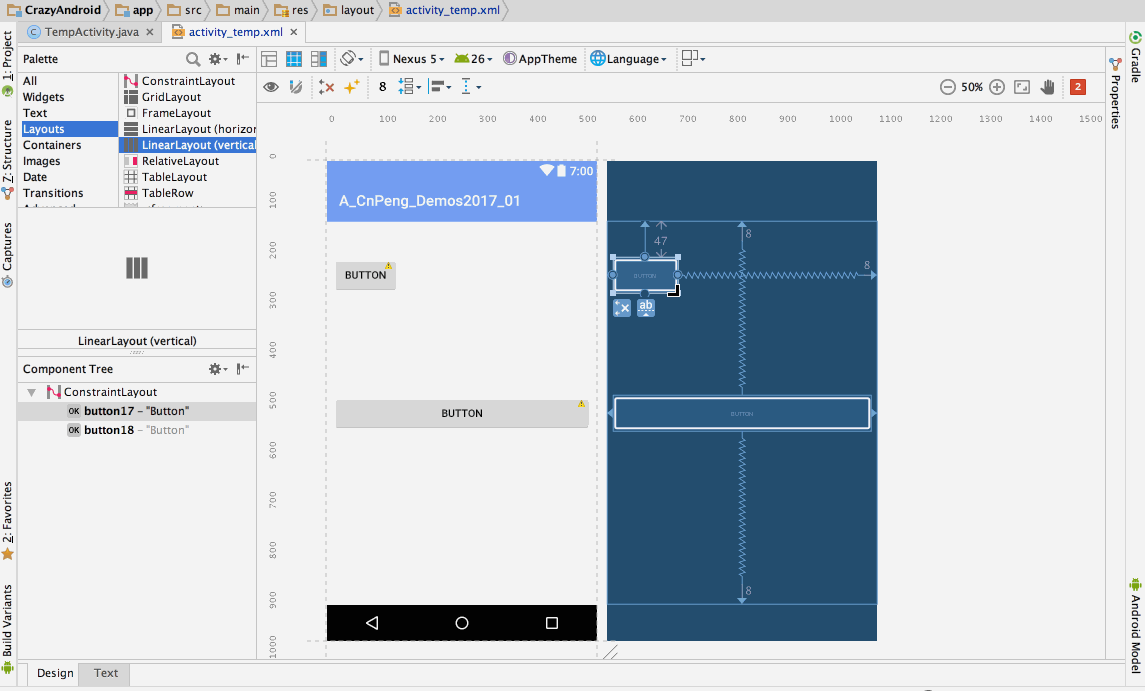This screenshot has height=691, width=1145.
Task: Open the layout variants dropdown
Action: point(693,58)
